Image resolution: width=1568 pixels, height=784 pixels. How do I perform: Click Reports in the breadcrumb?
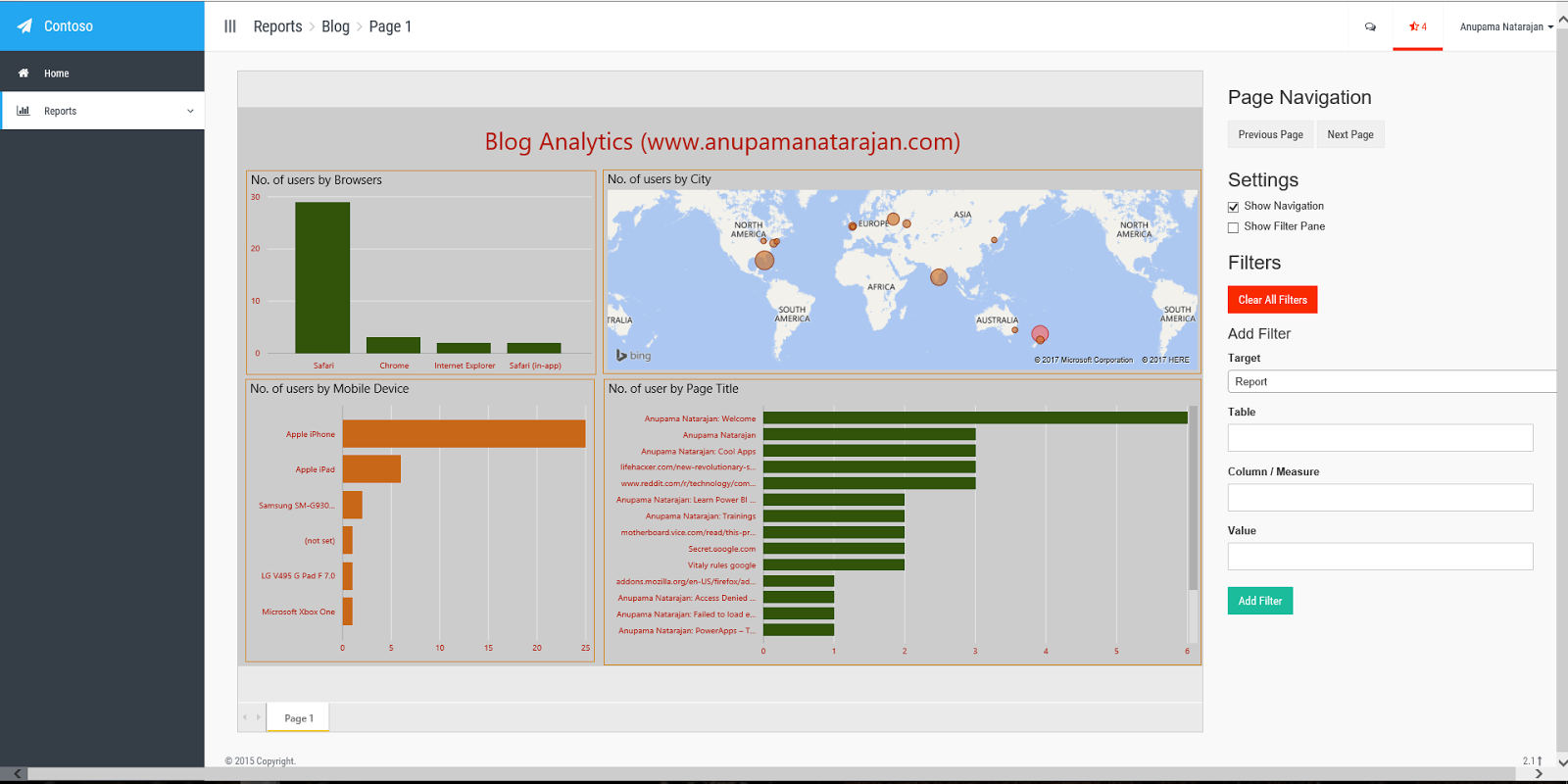pyautogui.click(x=277, y=26)
